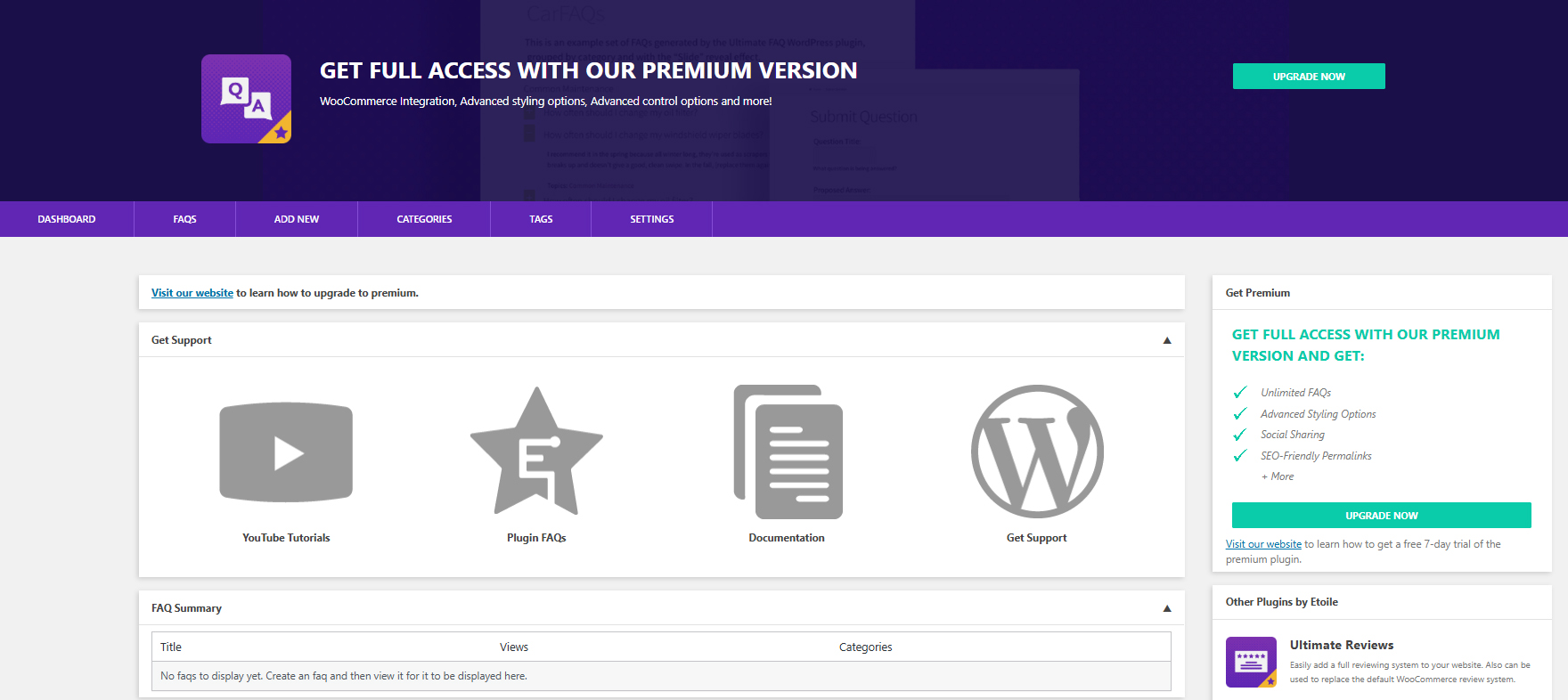
Task: Click the 'Social Sharing' feature text
Action: point(1293,435)
